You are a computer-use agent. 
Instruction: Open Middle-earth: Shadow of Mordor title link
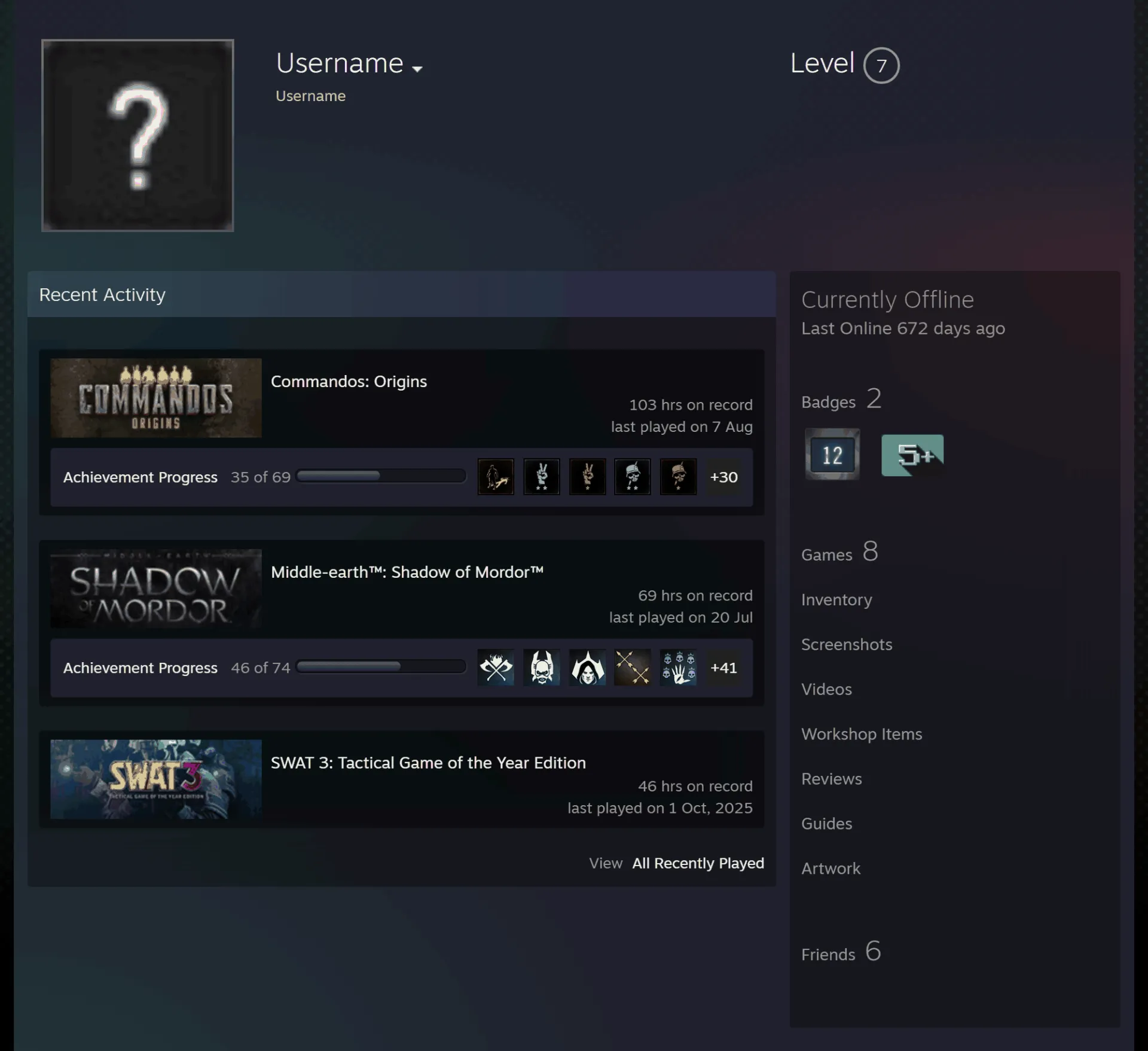[407, 572]
